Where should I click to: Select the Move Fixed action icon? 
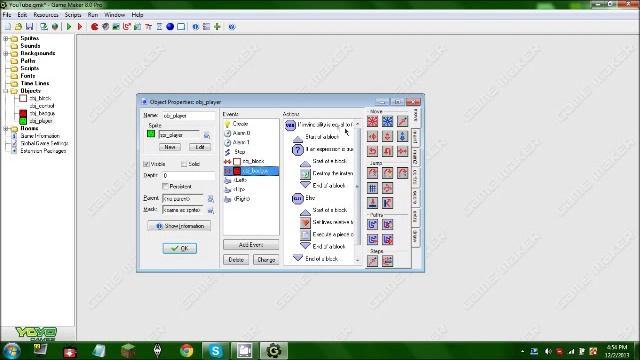[x=372, y=121]
